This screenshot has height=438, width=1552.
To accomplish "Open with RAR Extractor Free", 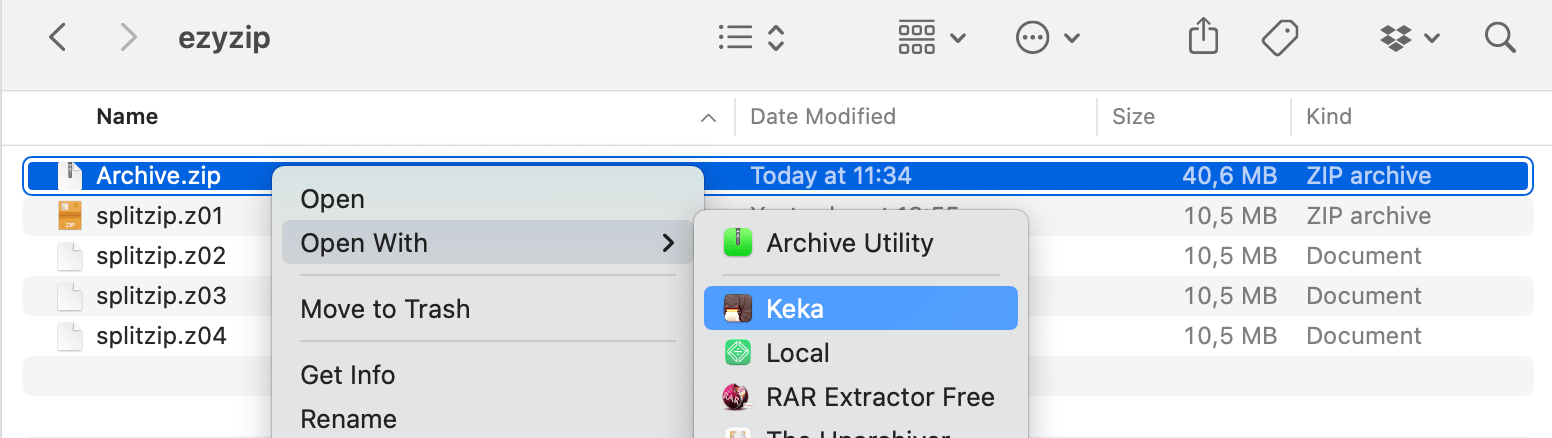I will (x=861, y=397).
